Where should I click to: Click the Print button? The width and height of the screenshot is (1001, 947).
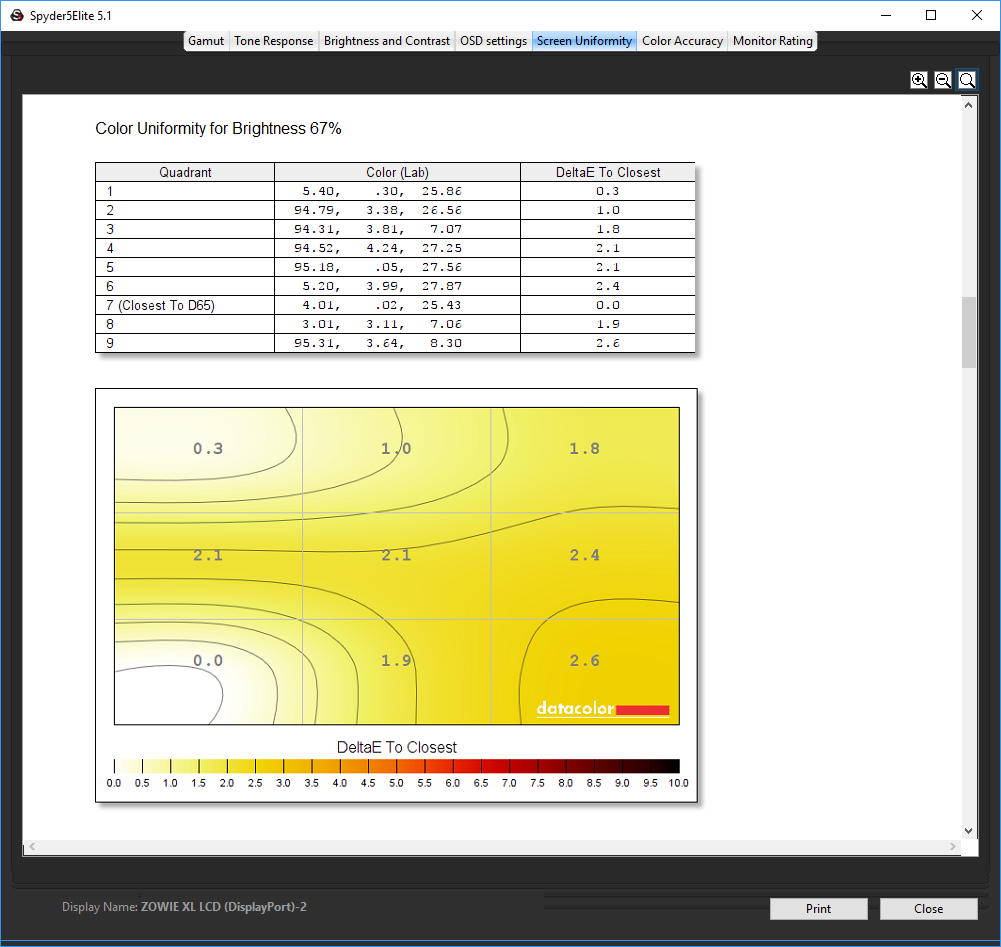pos(818,908)
